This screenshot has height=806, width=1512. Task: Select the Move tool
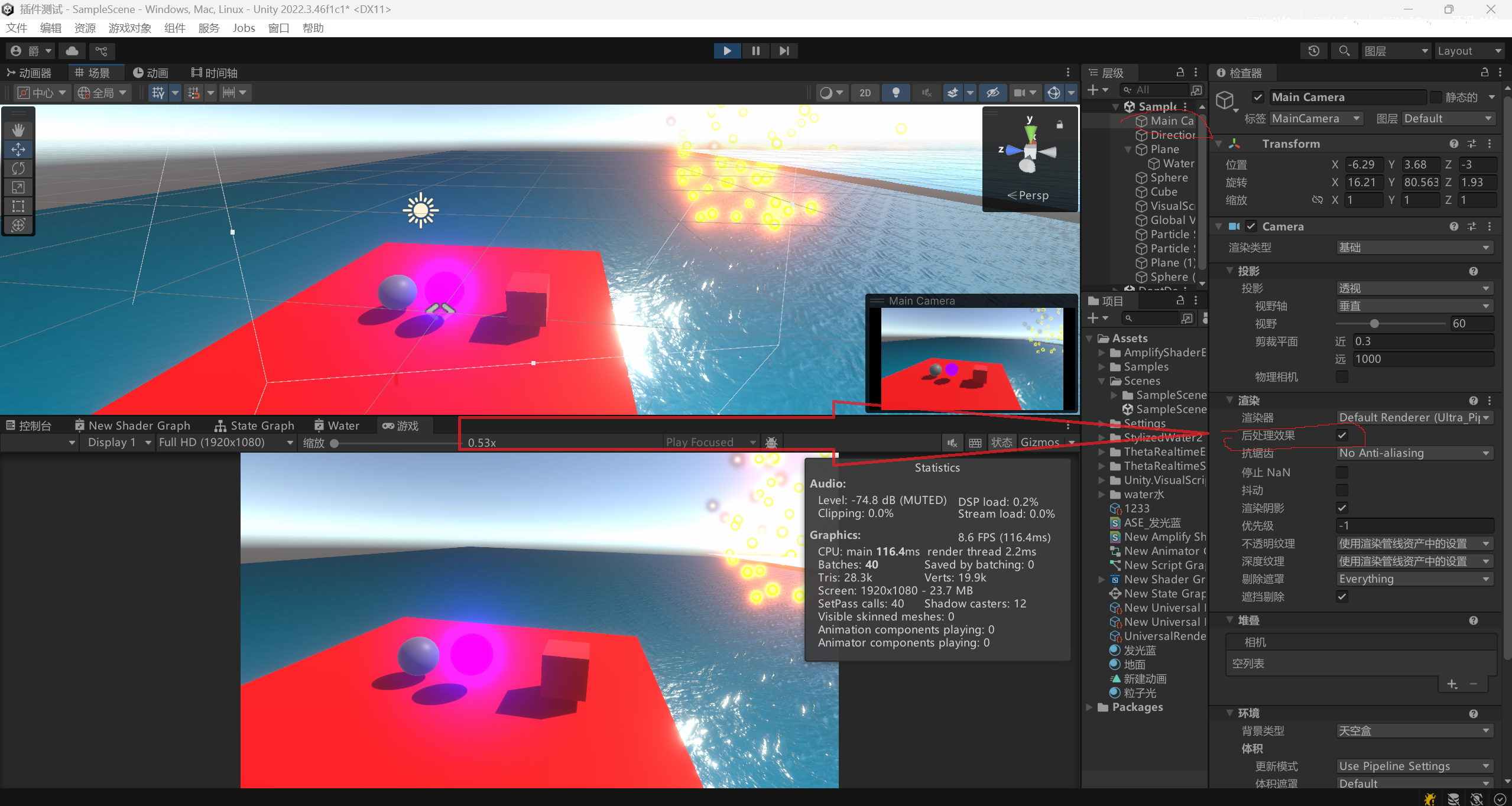[18, 149]
